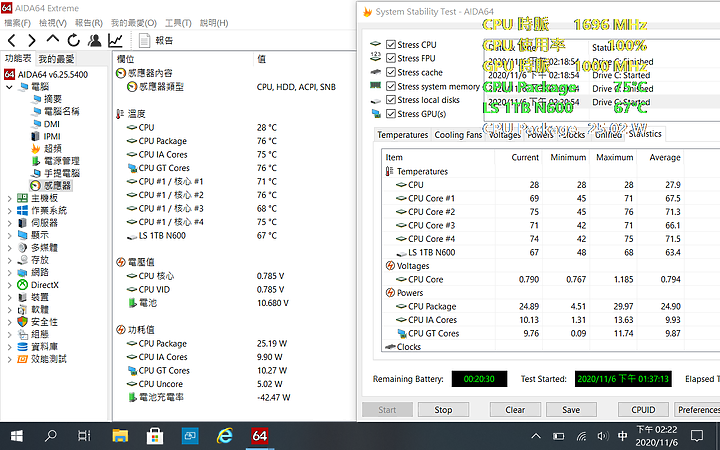Expand the 作業系統 tree node
Viewport: 720px width, 450px height.
tap(9, 211)
